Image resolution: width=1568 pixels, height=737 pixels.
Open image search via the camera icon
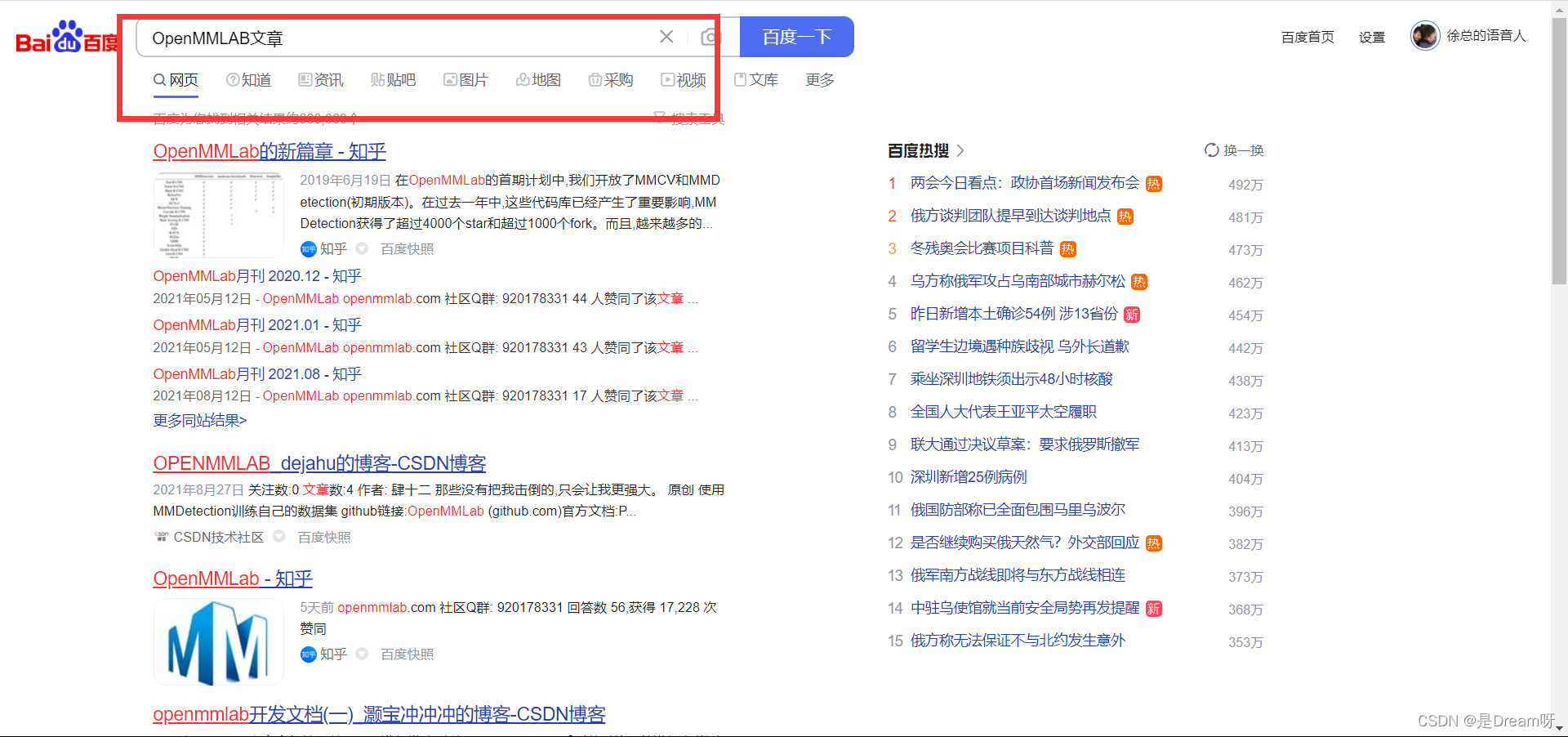(x=710, y=37)
